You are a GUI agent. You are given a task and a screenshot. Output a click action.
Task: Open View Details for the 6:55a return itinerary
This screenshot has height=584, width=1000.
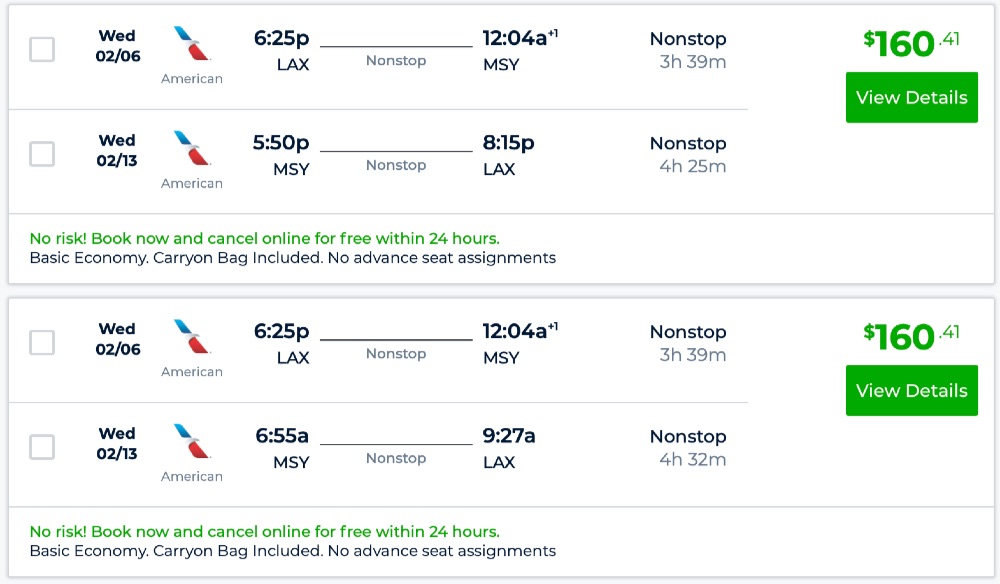point(911,391)
